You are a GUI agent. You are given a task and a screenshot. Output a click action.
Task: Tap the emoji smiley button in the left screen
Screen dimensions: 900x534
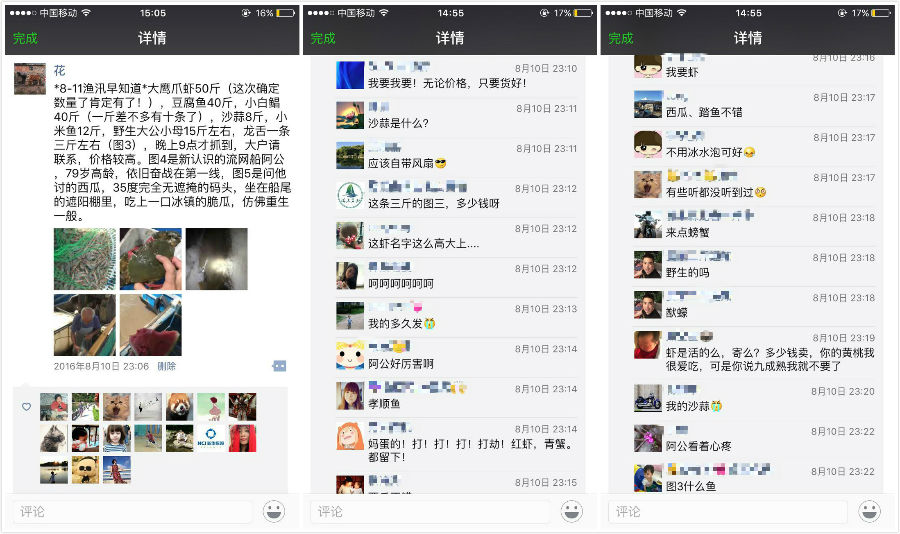pyautogui.click(x=274, y=511)
